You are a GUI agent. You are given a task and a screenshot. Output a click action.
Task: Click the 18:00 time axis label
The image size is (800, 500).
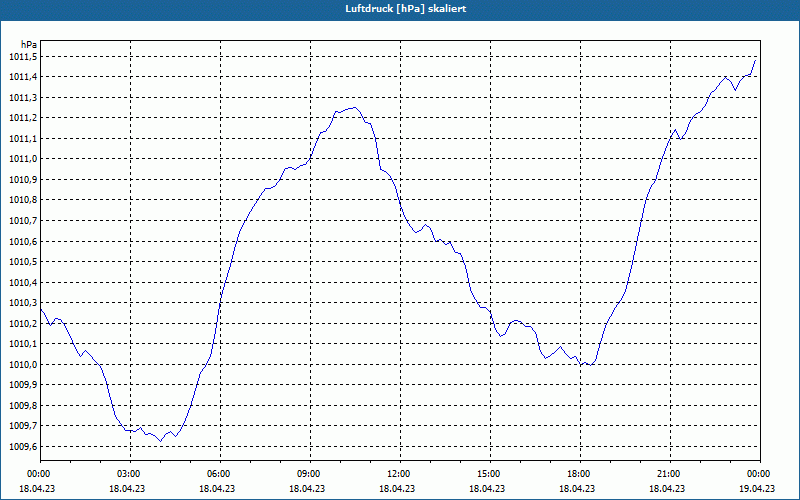tap(580, 474)
